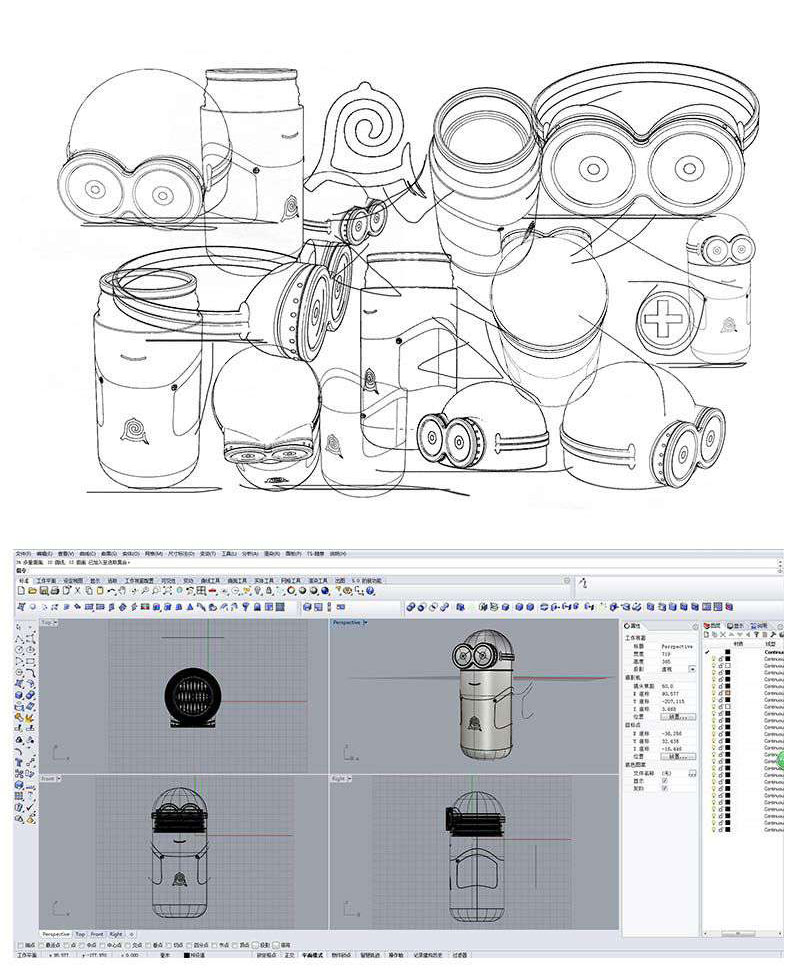Open the Document Properties icon

(x=66, y=591)
